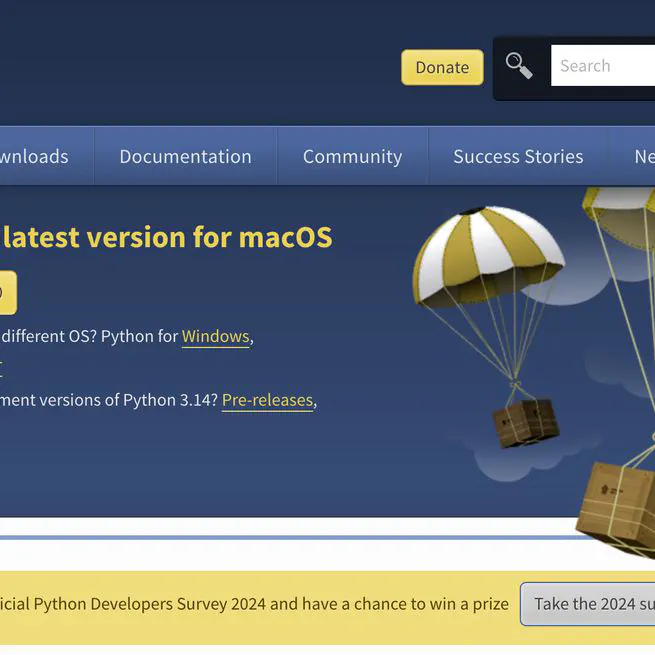Click the magnifying glass search icon
This screenshot has height=655, width=655.
519,66
